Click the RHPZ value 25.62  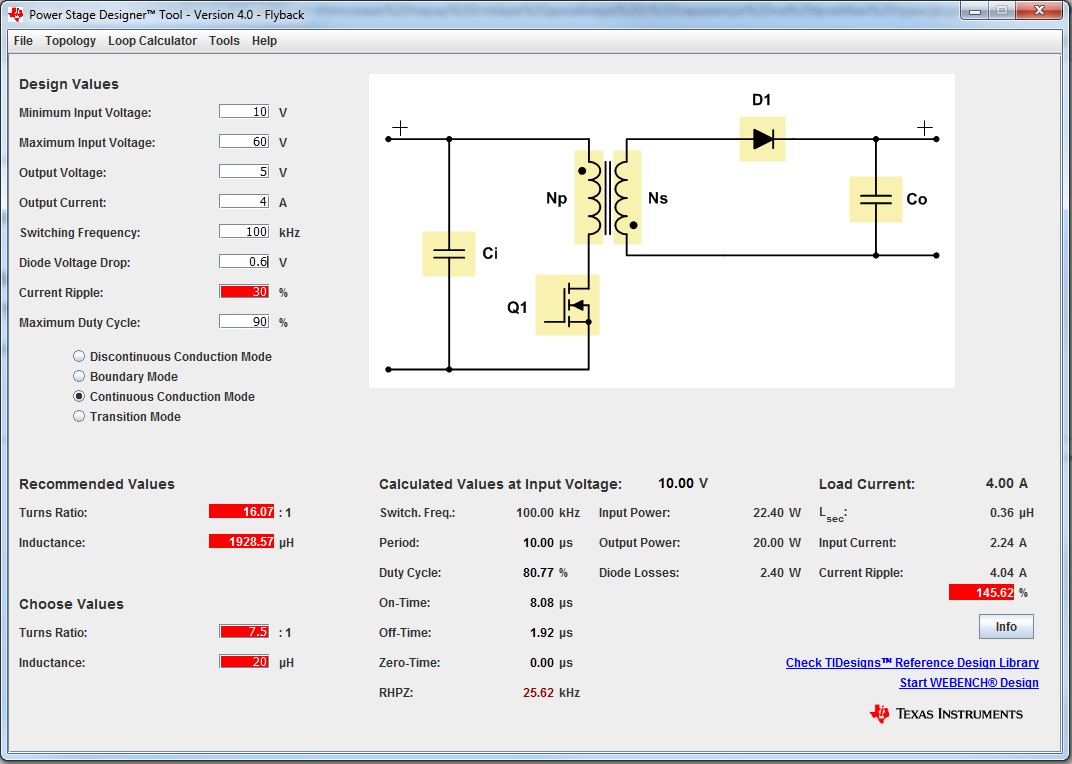[x=539, y=693]
